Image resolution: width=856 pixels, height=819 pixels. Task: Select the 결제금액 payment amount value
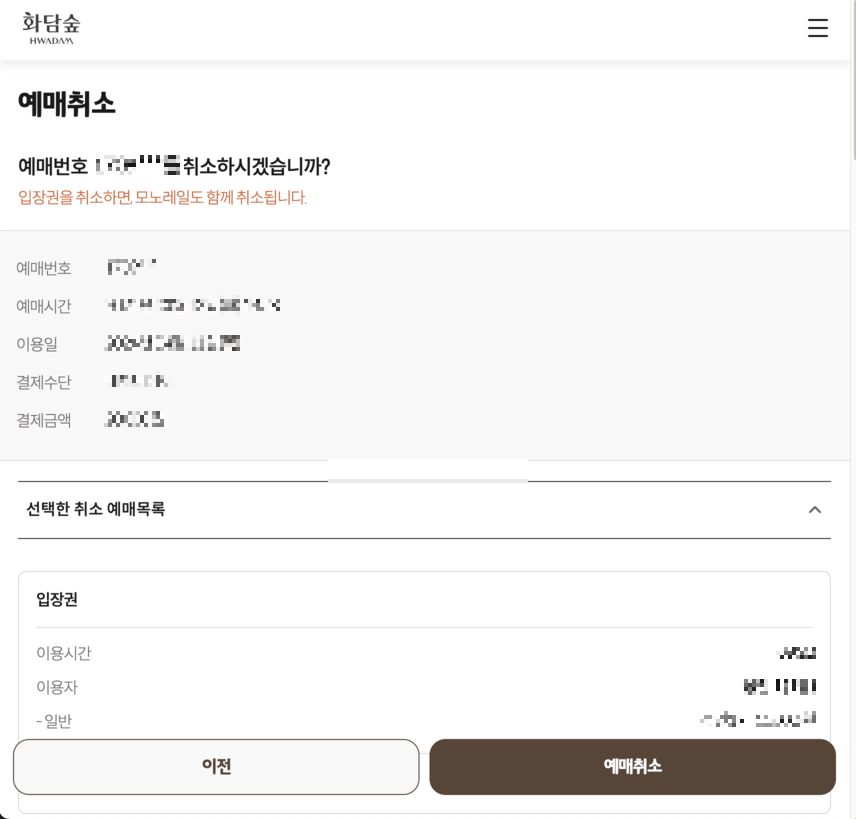pyautogui.click(x=133, y=419)
